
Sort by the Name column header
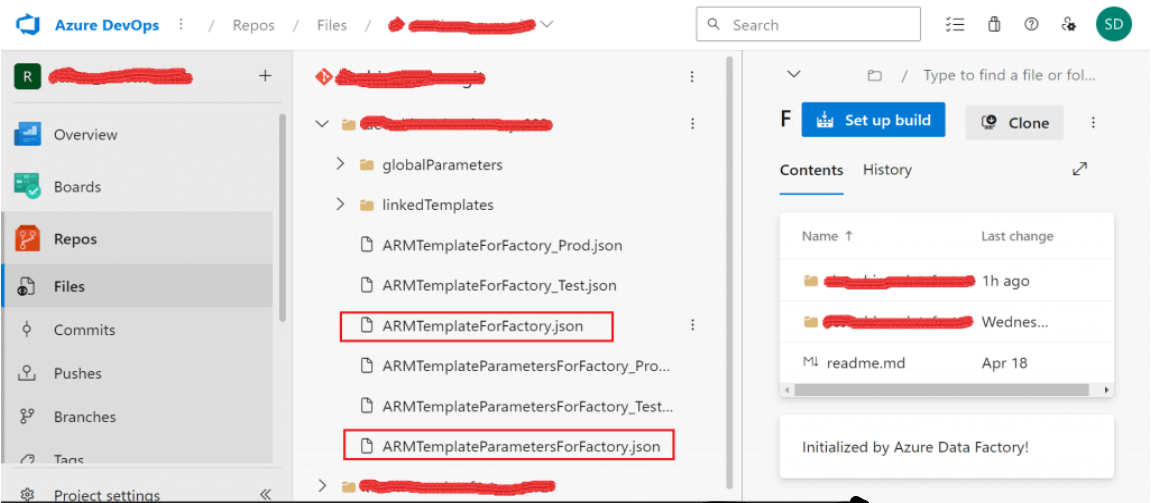click(x=827, y=236)
